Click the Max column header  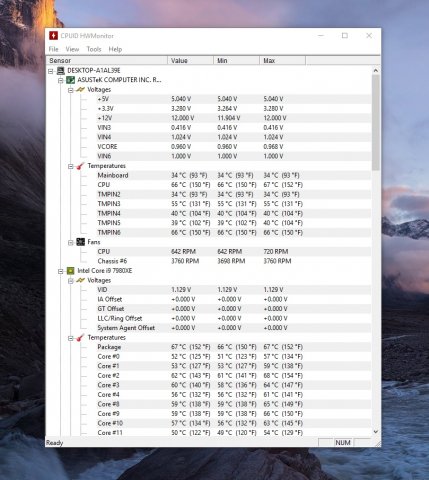(282, 61)
